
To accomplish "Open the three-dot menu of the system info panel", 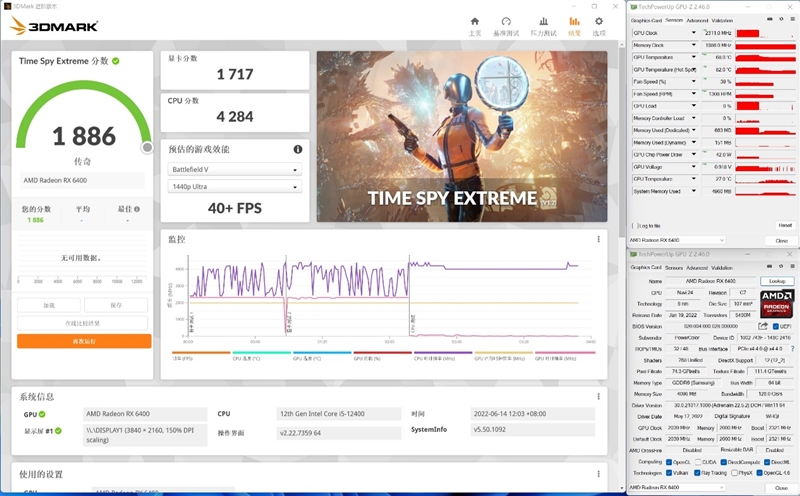I will coord(598,396).
